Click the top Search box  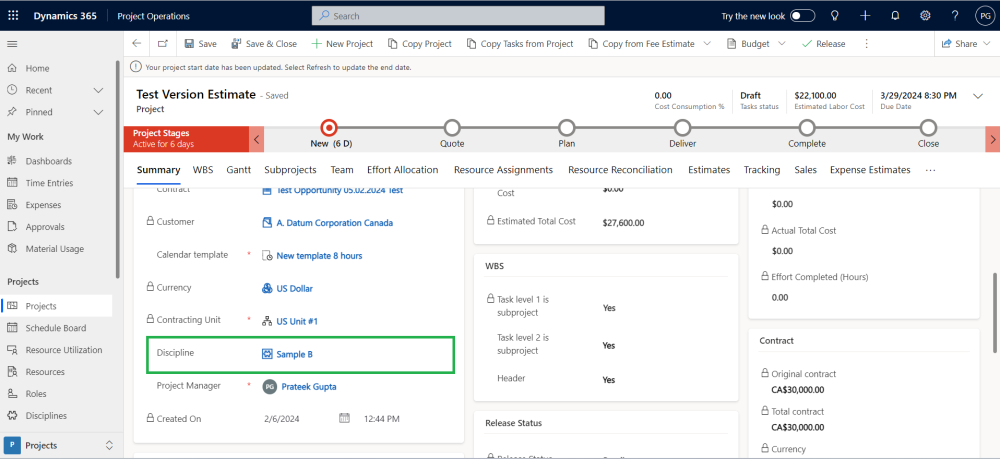458,16
